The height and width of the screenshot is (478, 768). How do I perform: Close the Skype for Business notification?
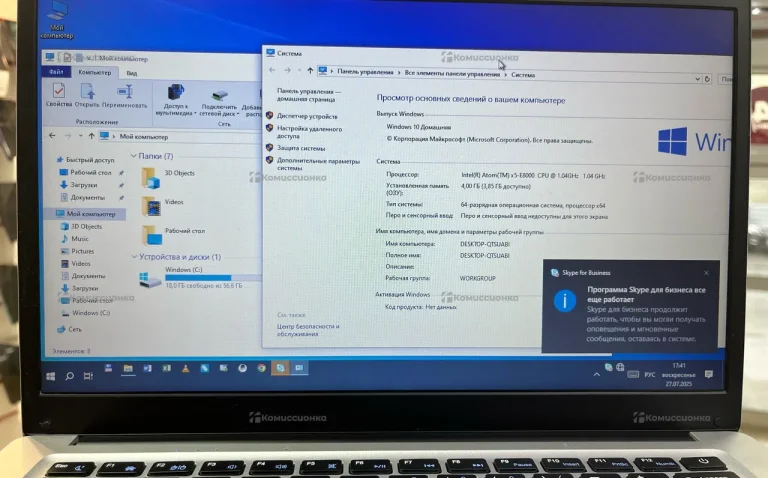pyautogui.click(x=706, y=273)
